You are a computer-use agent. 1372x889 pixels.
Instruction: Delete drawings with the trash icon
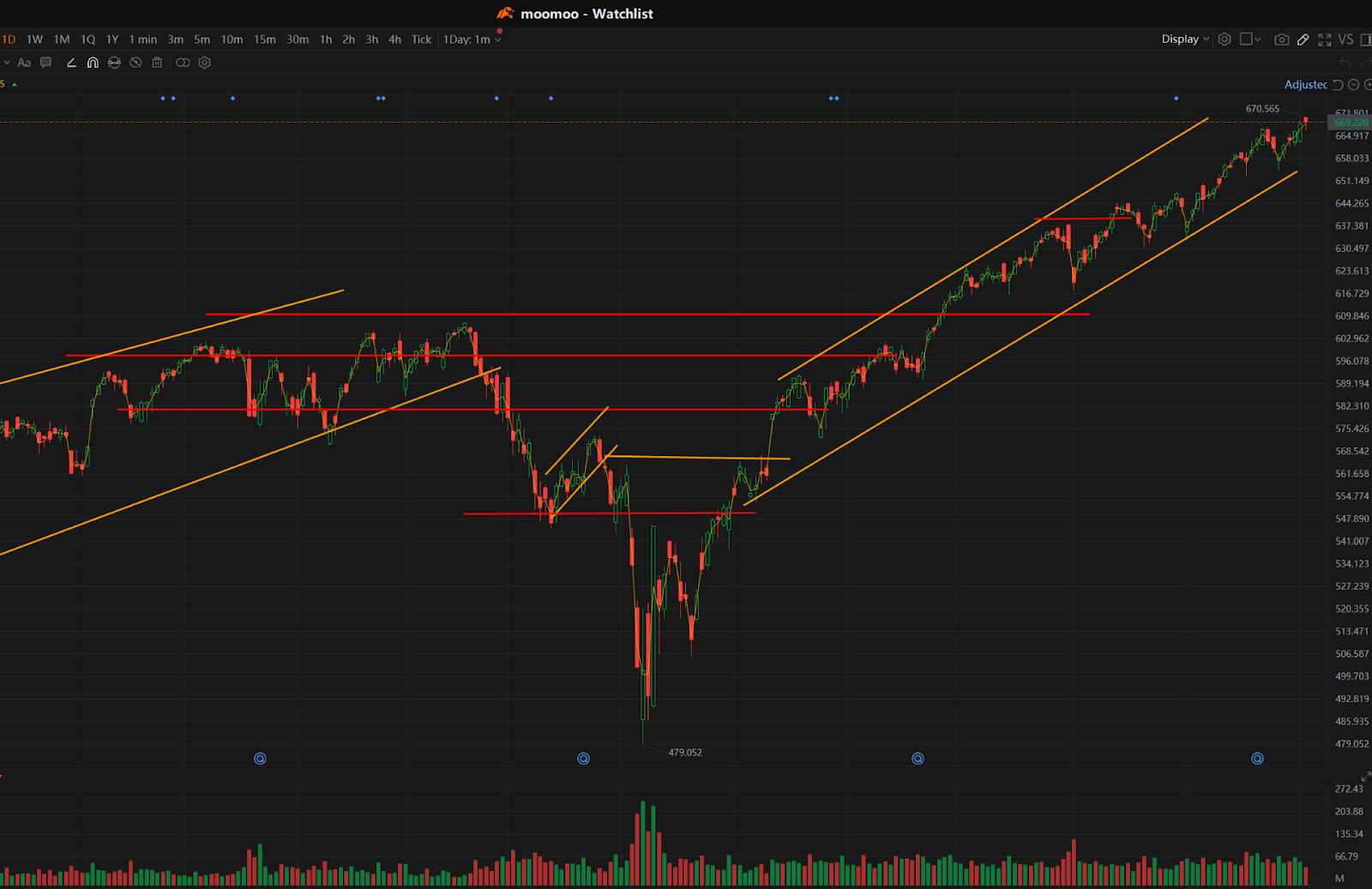point(157,63)
